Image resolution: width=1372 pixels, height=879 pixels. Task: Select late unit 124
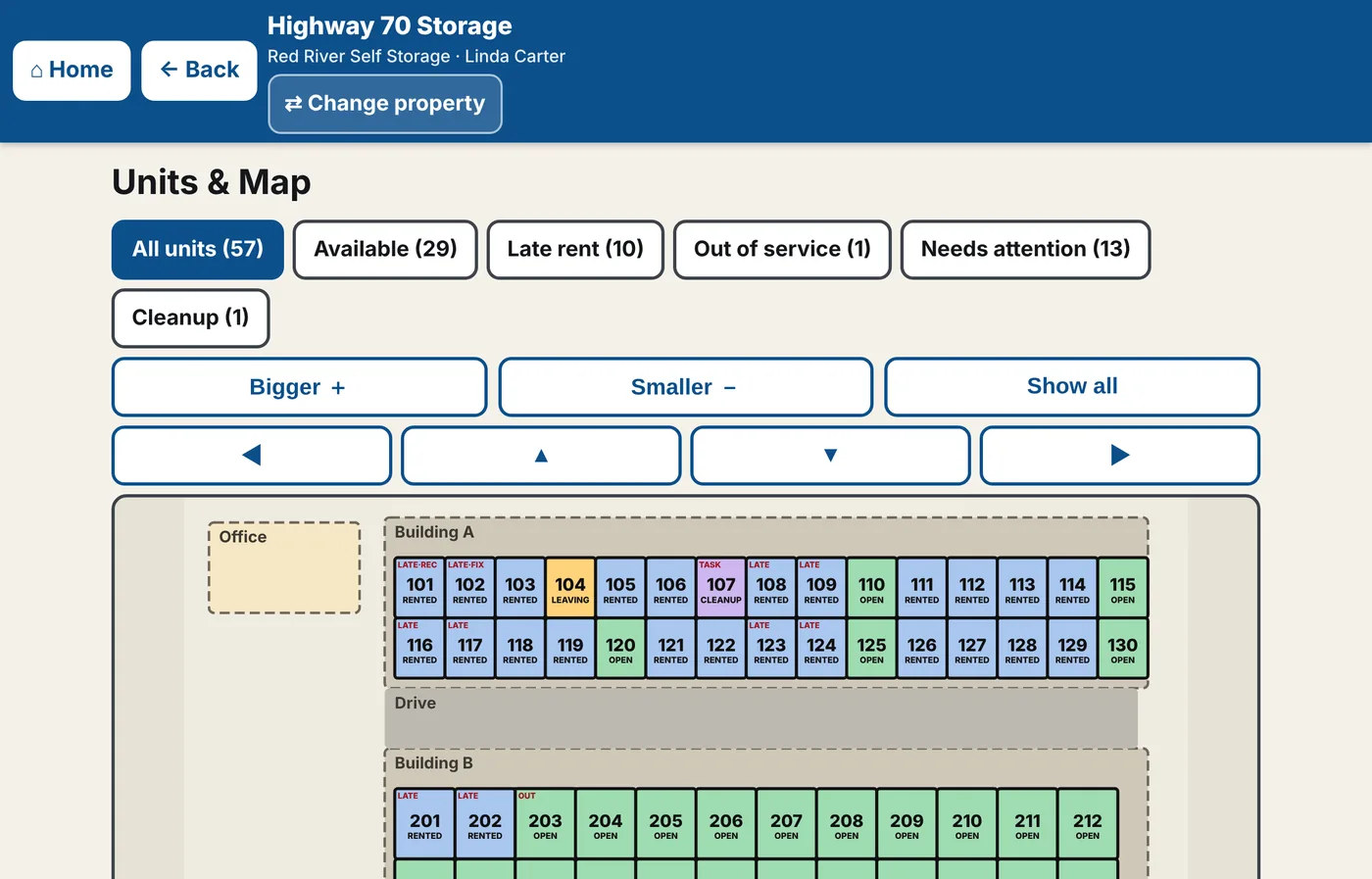click(x=821, y=648)
